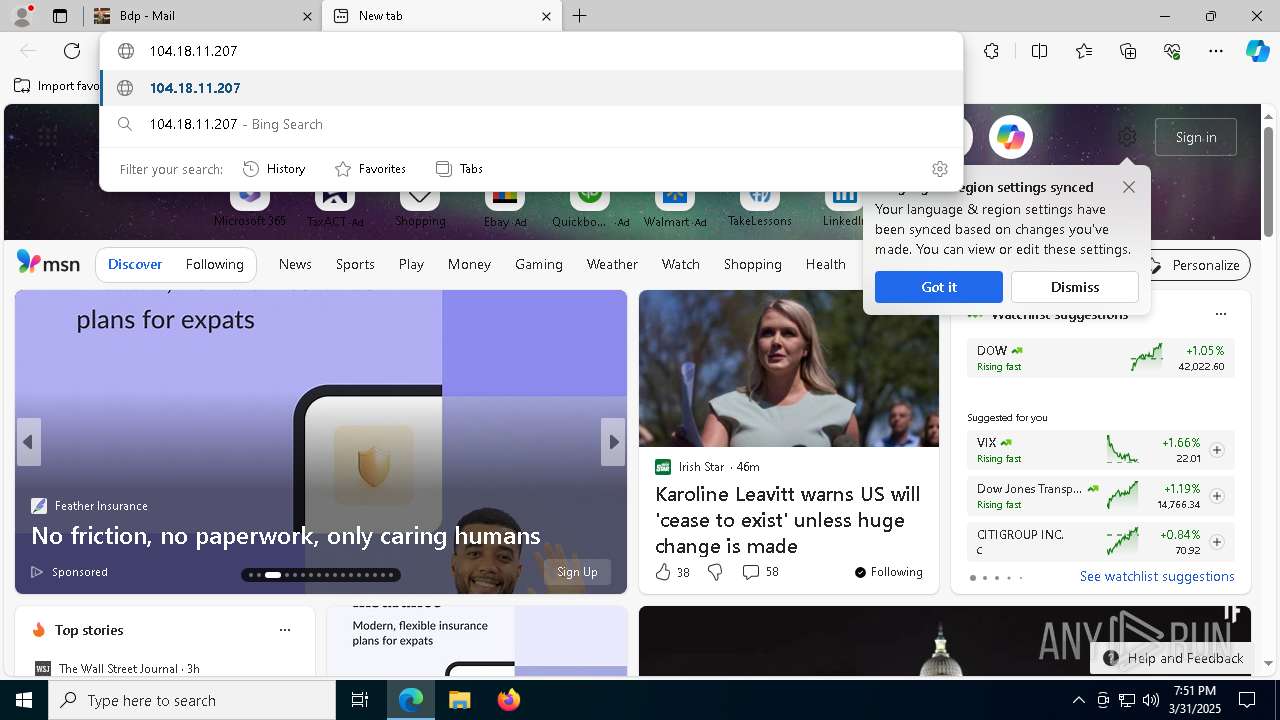The width and height of the screenshot is (1280, 720).
Task: Open the Extensions puzzle icon
Action: 991,51
